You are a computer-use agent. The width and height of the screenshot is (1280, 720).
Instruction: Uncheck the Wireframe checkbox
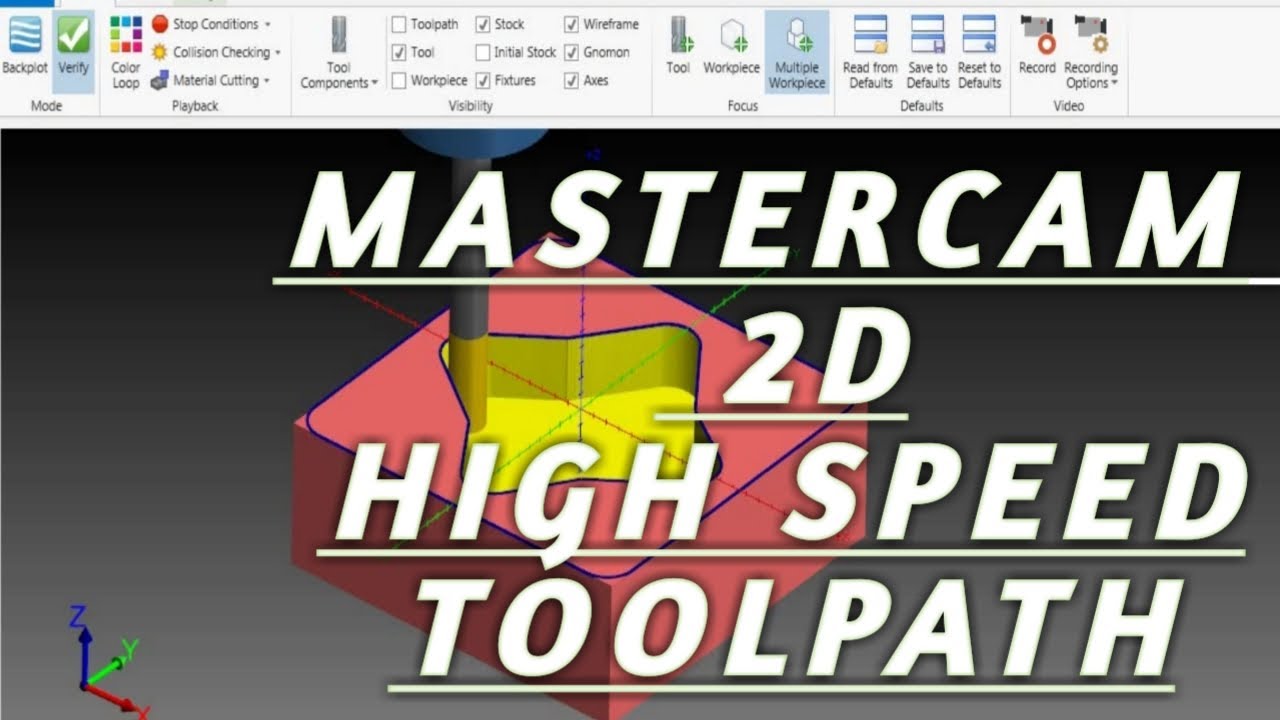coord(571,24)
